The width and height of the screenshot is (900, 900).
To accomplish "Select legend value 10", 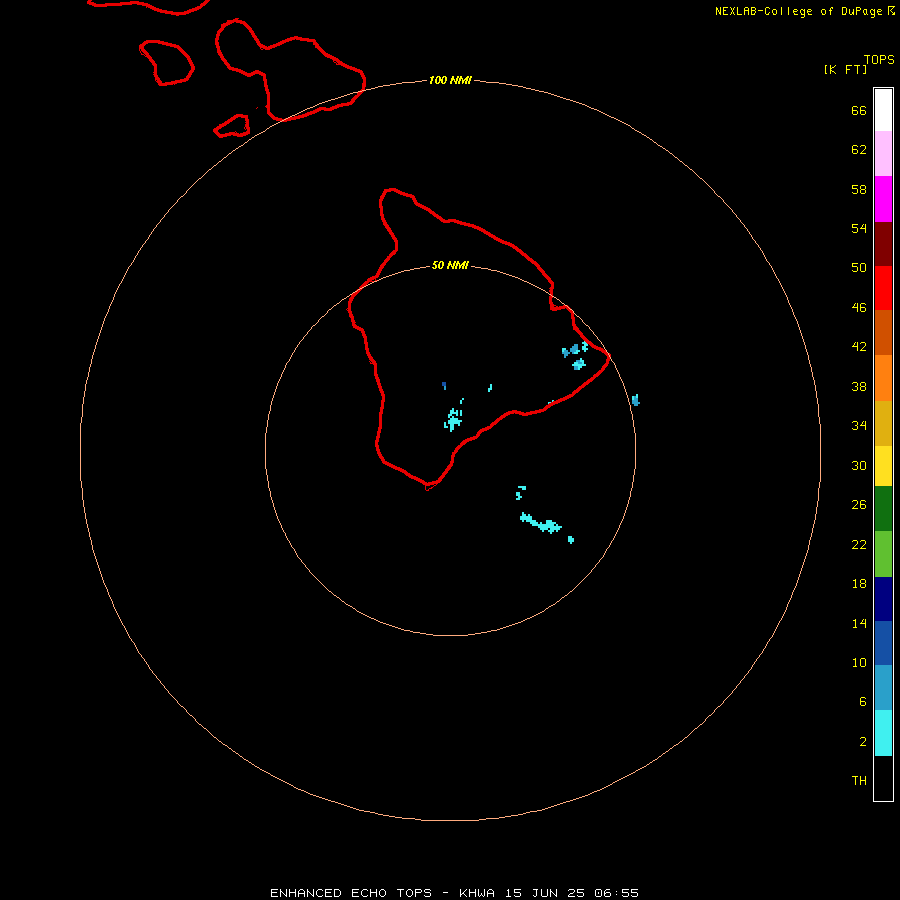I will [859, 662].
